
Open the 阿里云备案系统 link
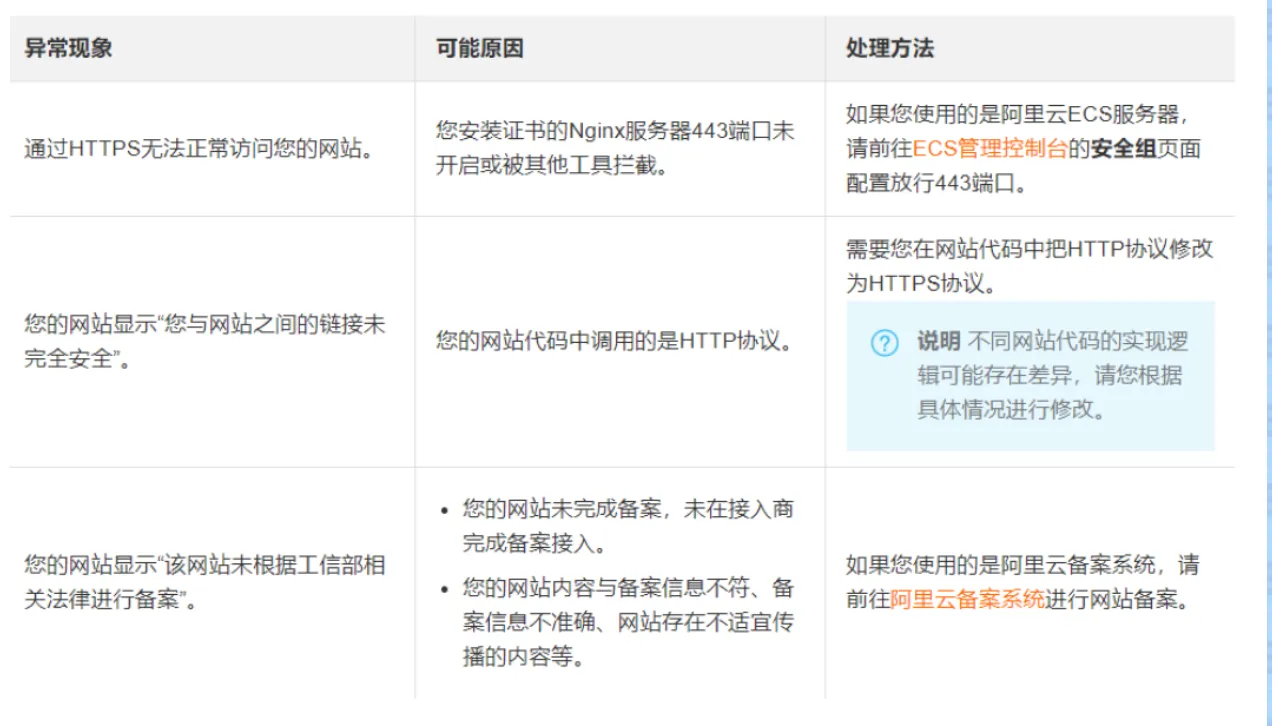[x=967, y=600]
